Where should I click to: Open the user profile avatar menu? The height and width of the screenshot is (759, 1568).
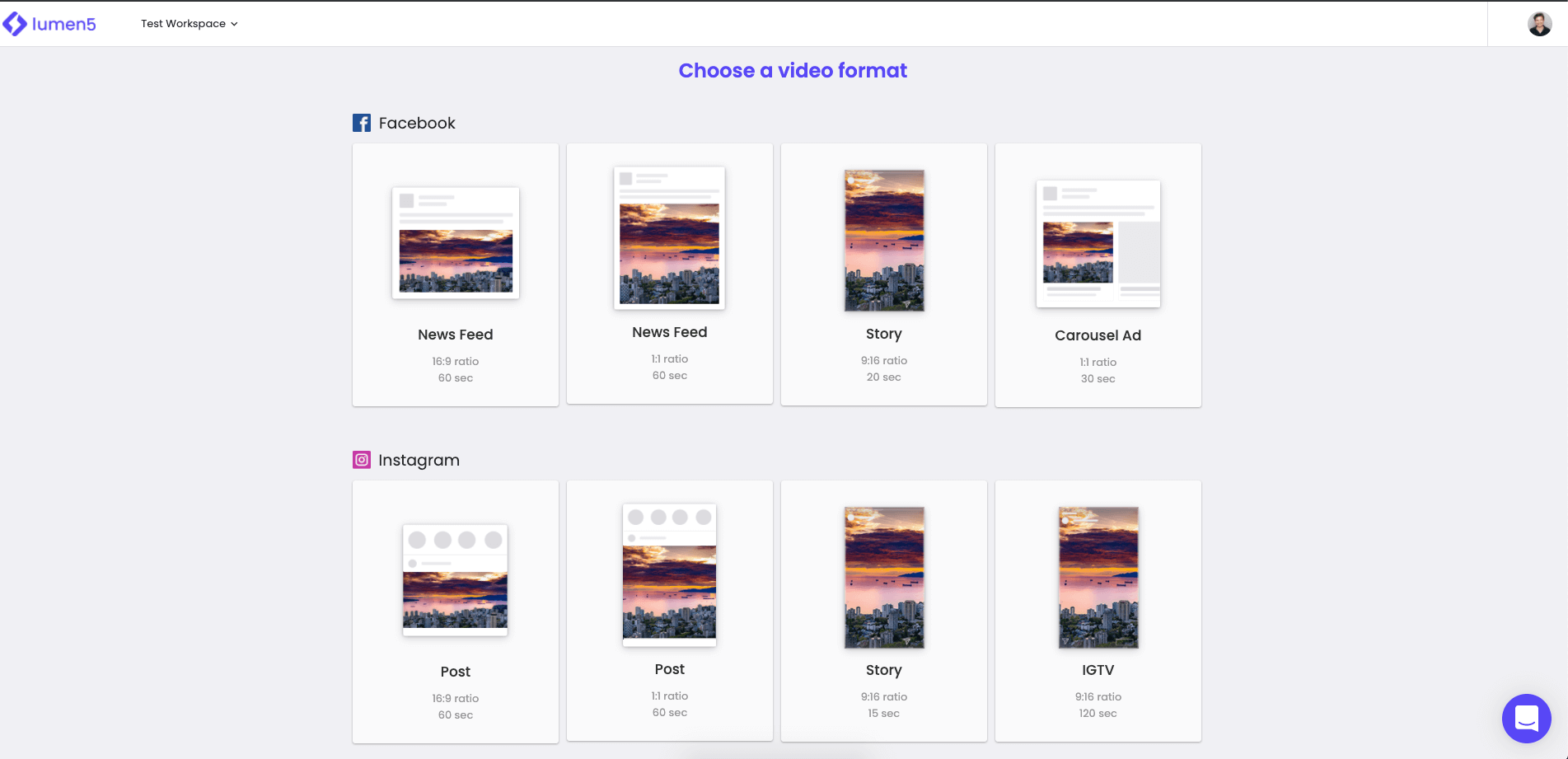[x=1539, y=24]
